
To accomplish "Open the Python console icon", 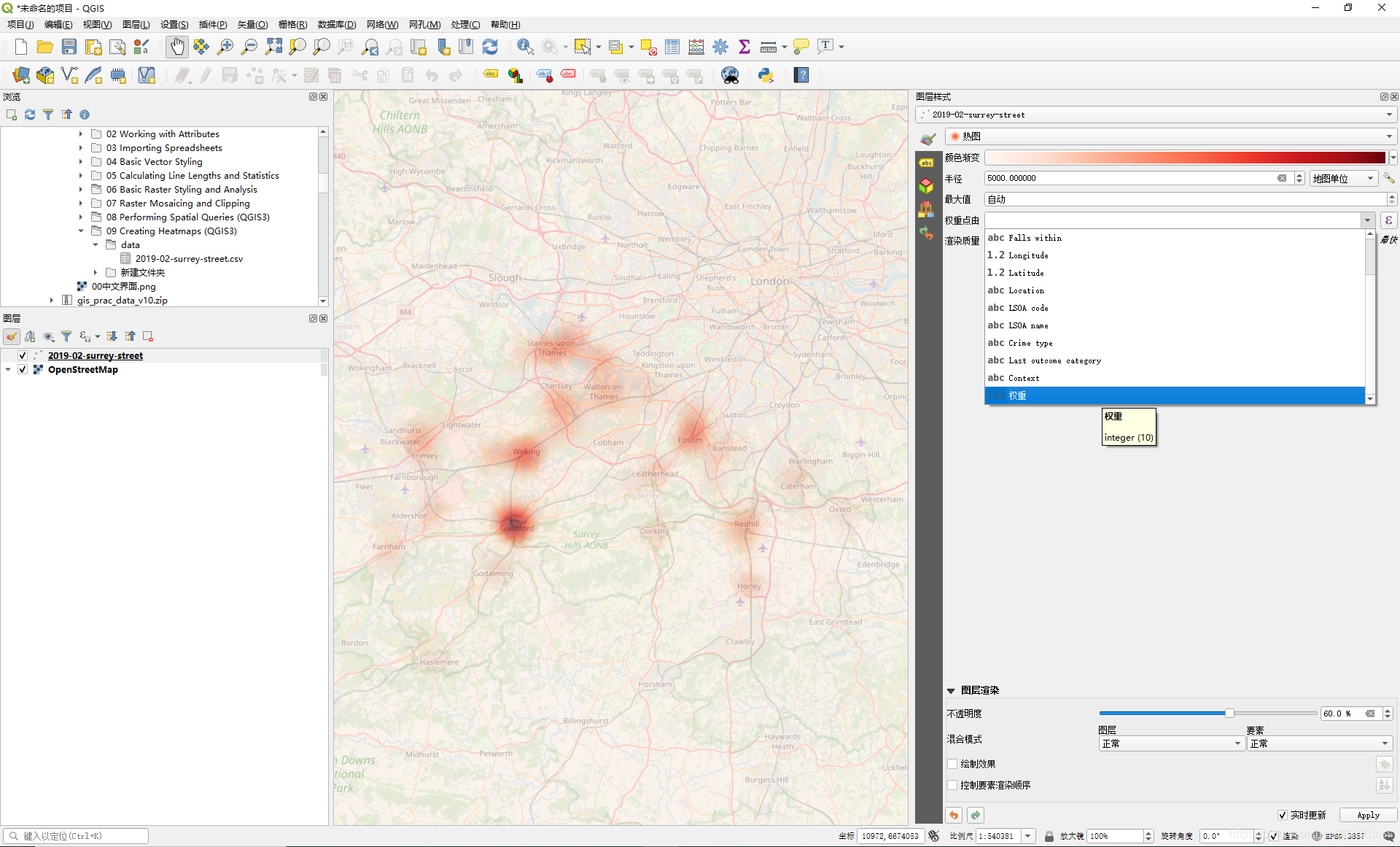I will (766, 75).
